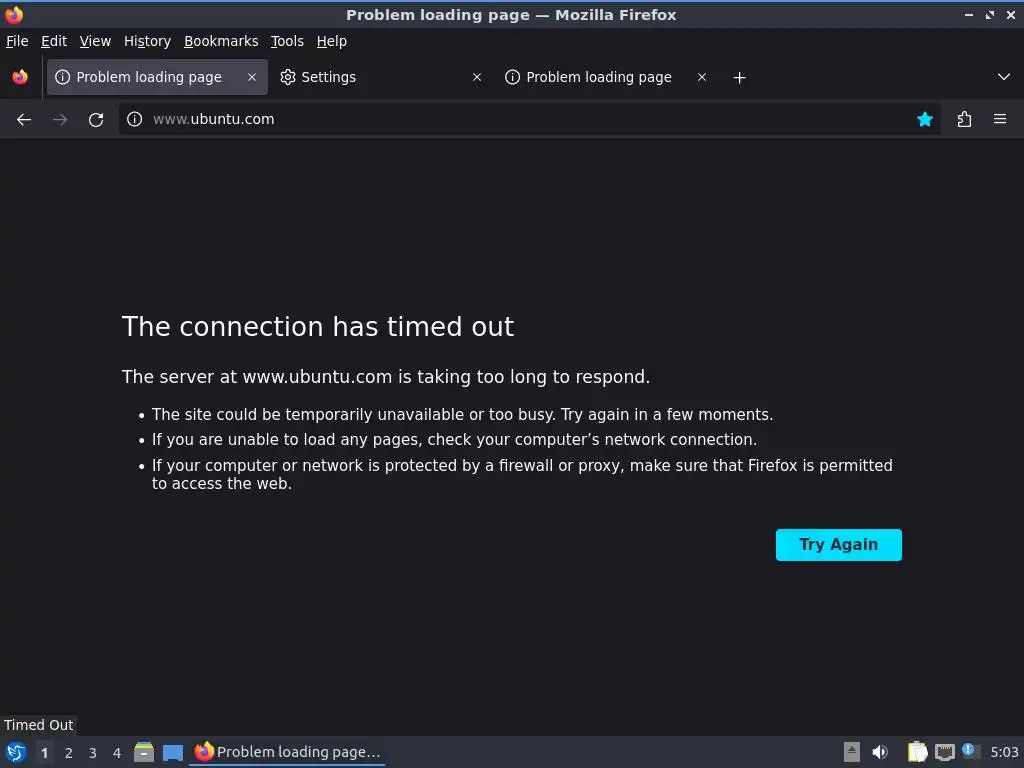Viewport: 1024px width, 768px height.
Task: Select the first Problem loading page tab
Action: click(x=157, y=77)
